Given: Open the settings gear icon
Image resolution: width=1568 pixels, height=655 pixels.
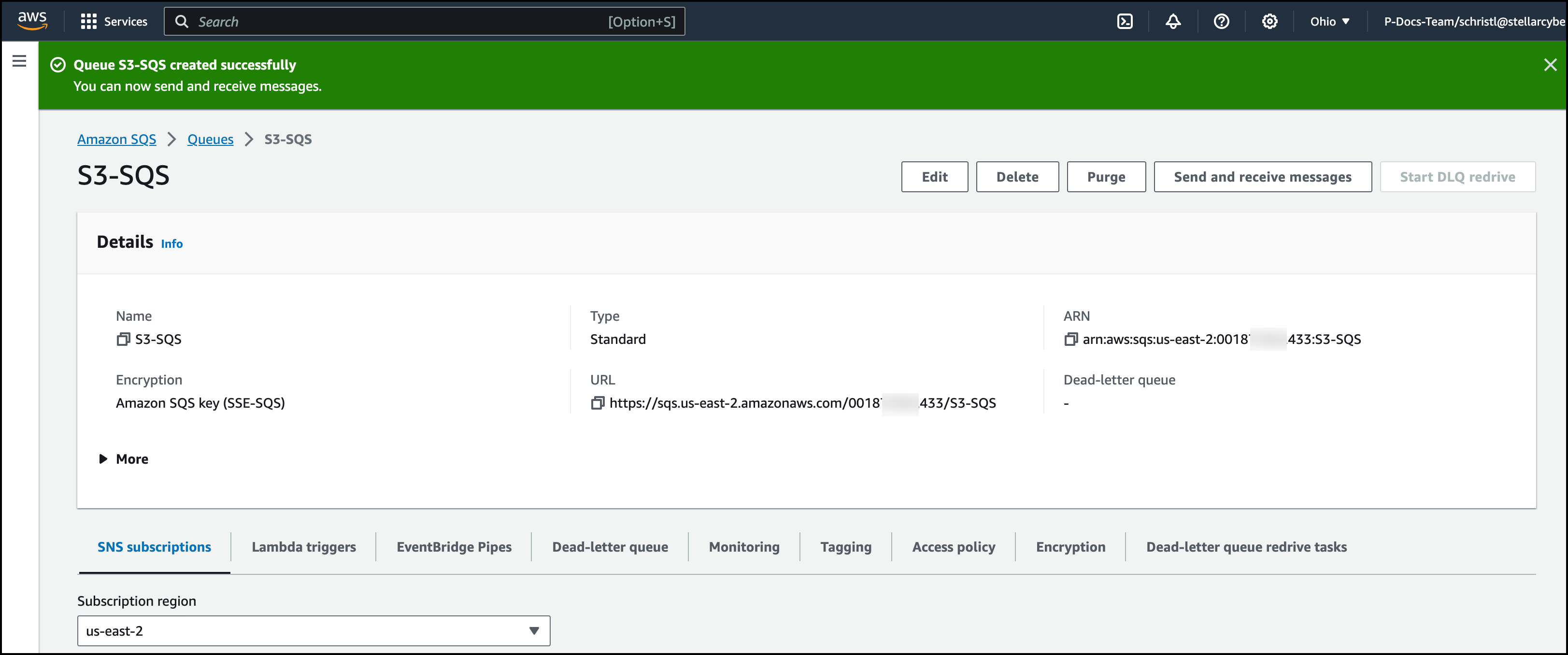Looking at the screenshot, I should 1269,21.
